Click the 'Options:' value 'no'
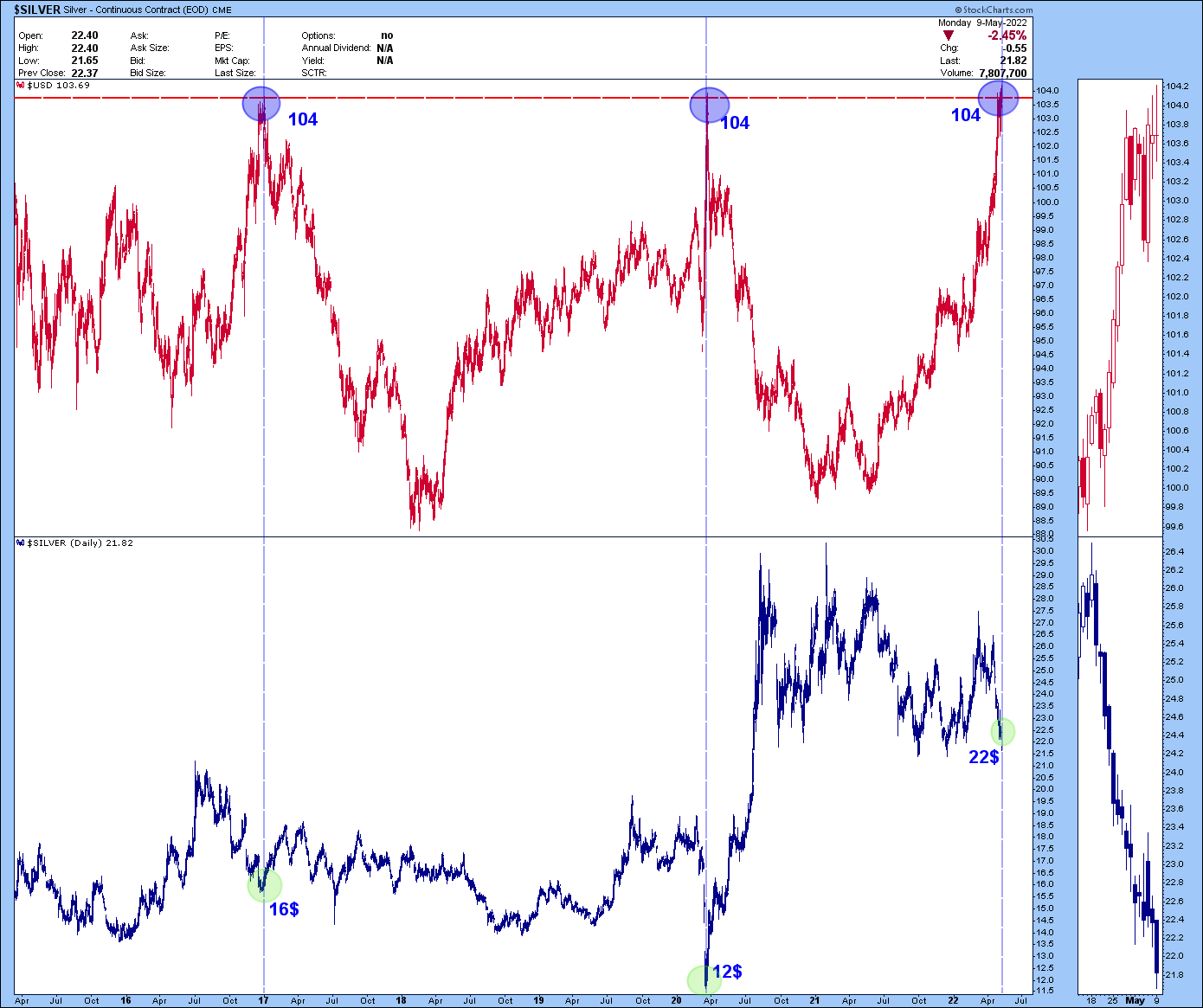Screen dimensions: 1203x1008 click(x=387, y=36)
